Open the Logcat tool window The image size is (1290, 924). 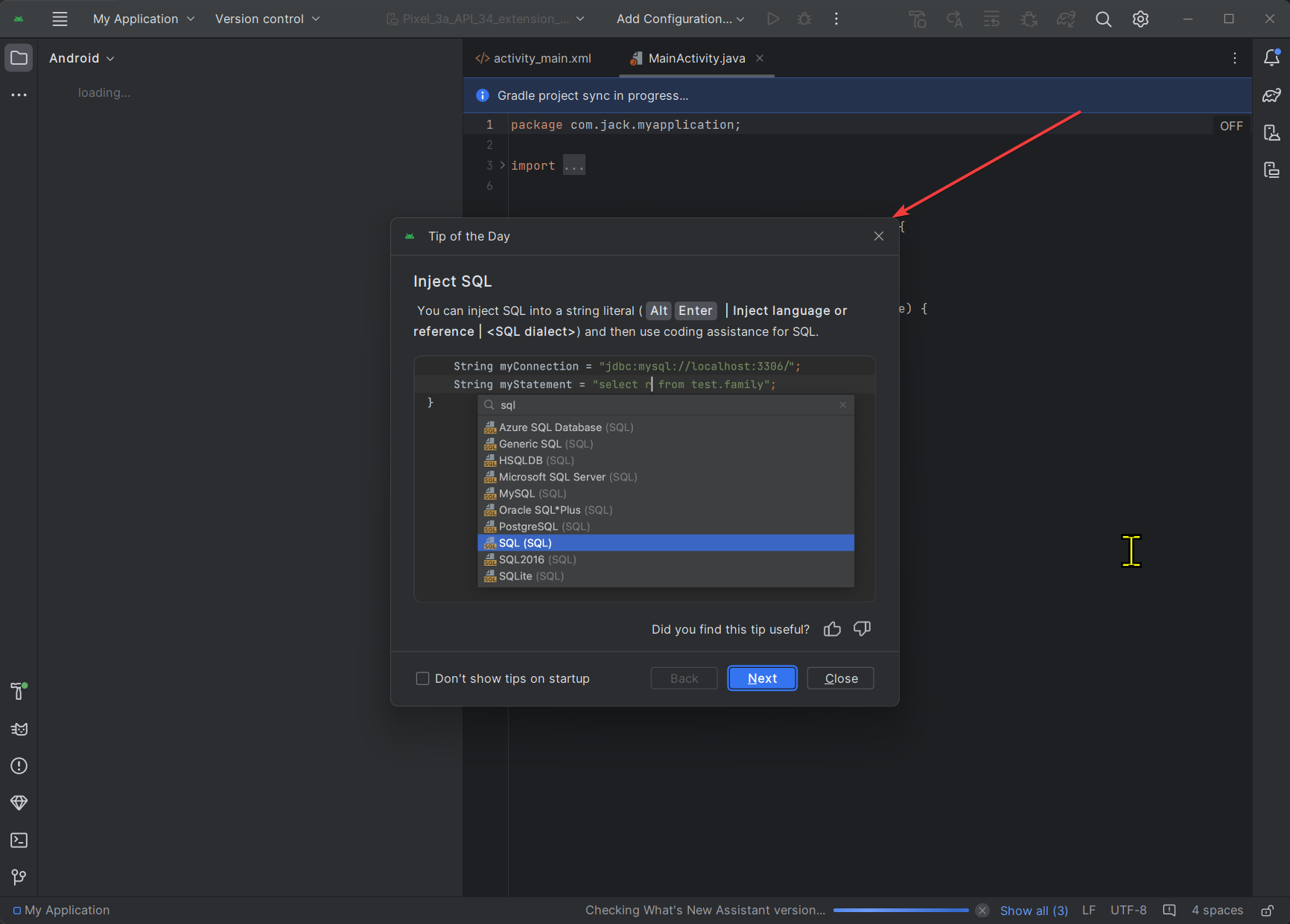(19, 729)
